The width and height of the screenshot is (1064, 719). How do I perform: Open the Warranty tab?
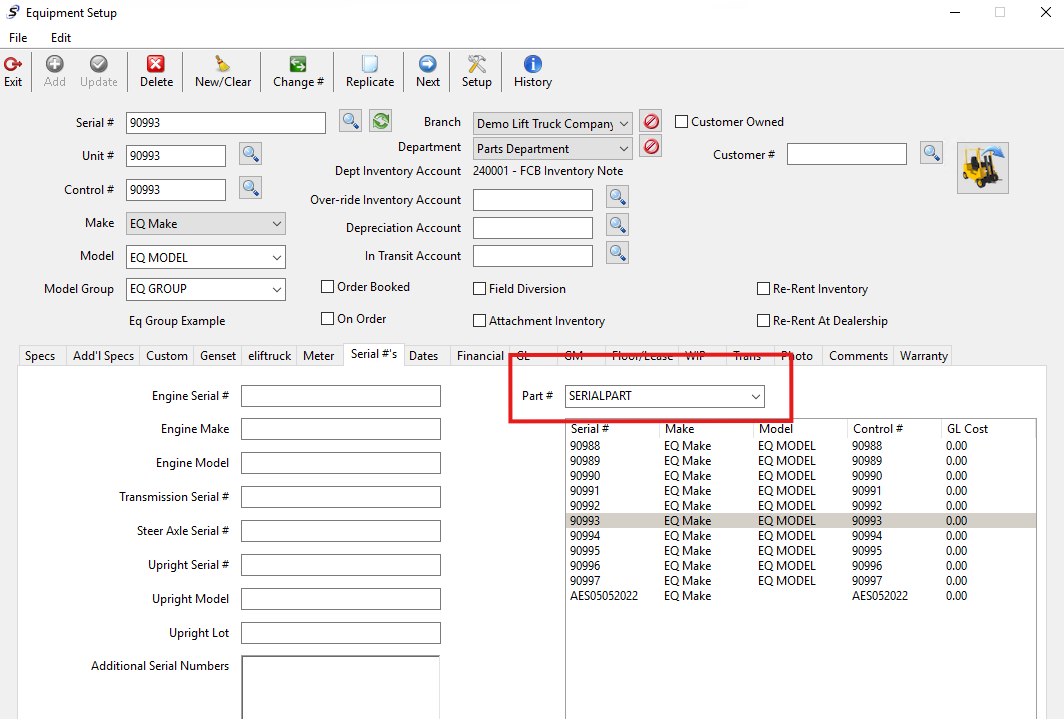click(x=924, y=356)
